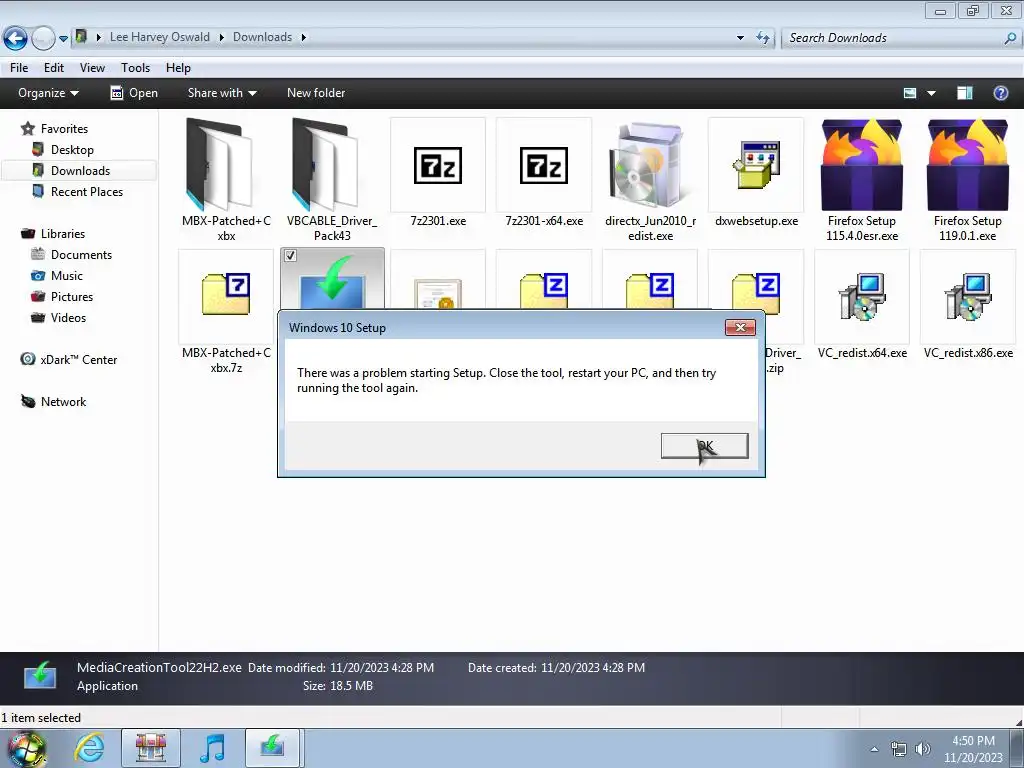Open Pictures library
The height and width of the screenshot is (768, 1024).
[72, 296]
